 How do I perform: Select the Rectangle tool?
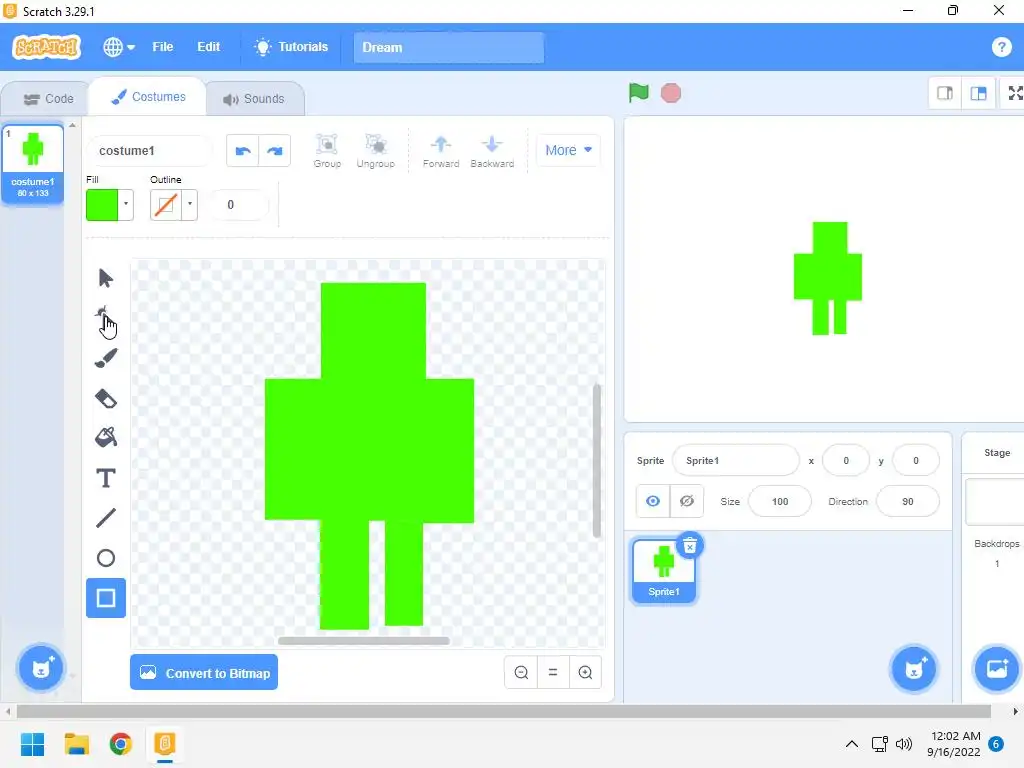click(106, 598)
